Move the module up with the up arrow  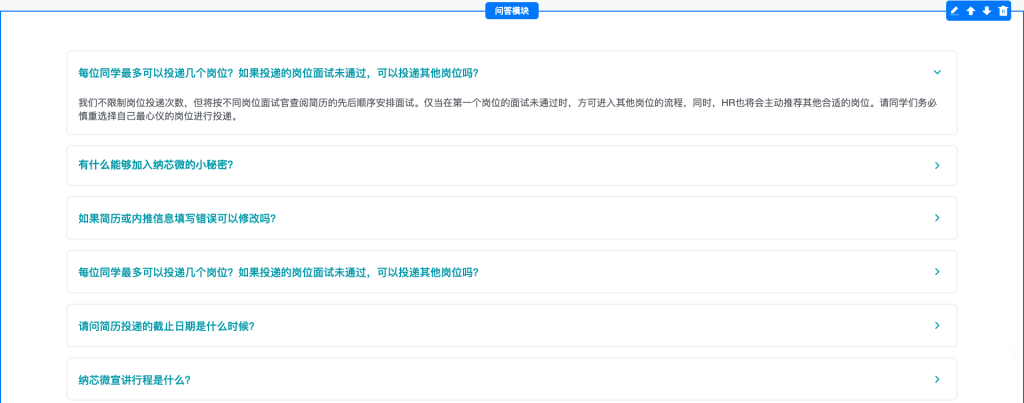click(971, 11)
